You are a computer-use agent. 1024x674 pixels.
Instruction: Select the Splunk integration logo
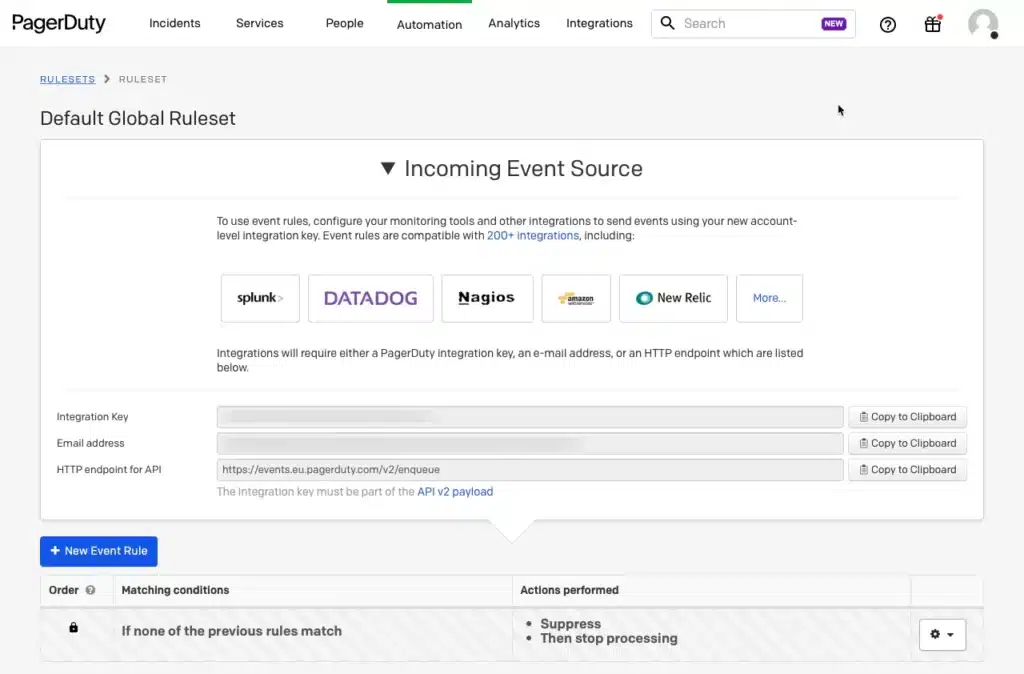pos(260,298)
